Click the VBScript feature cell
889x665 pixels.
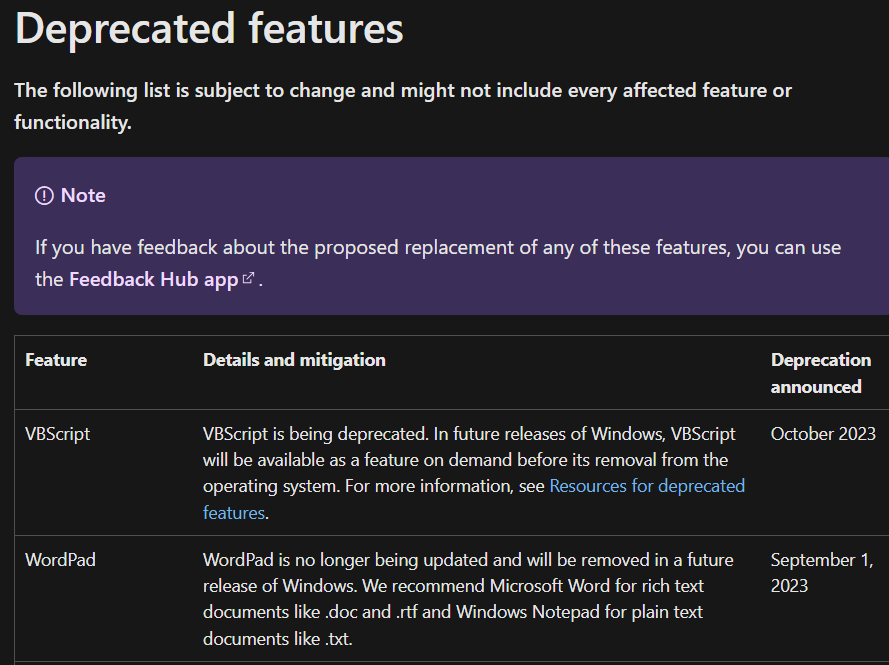[58, 434]
